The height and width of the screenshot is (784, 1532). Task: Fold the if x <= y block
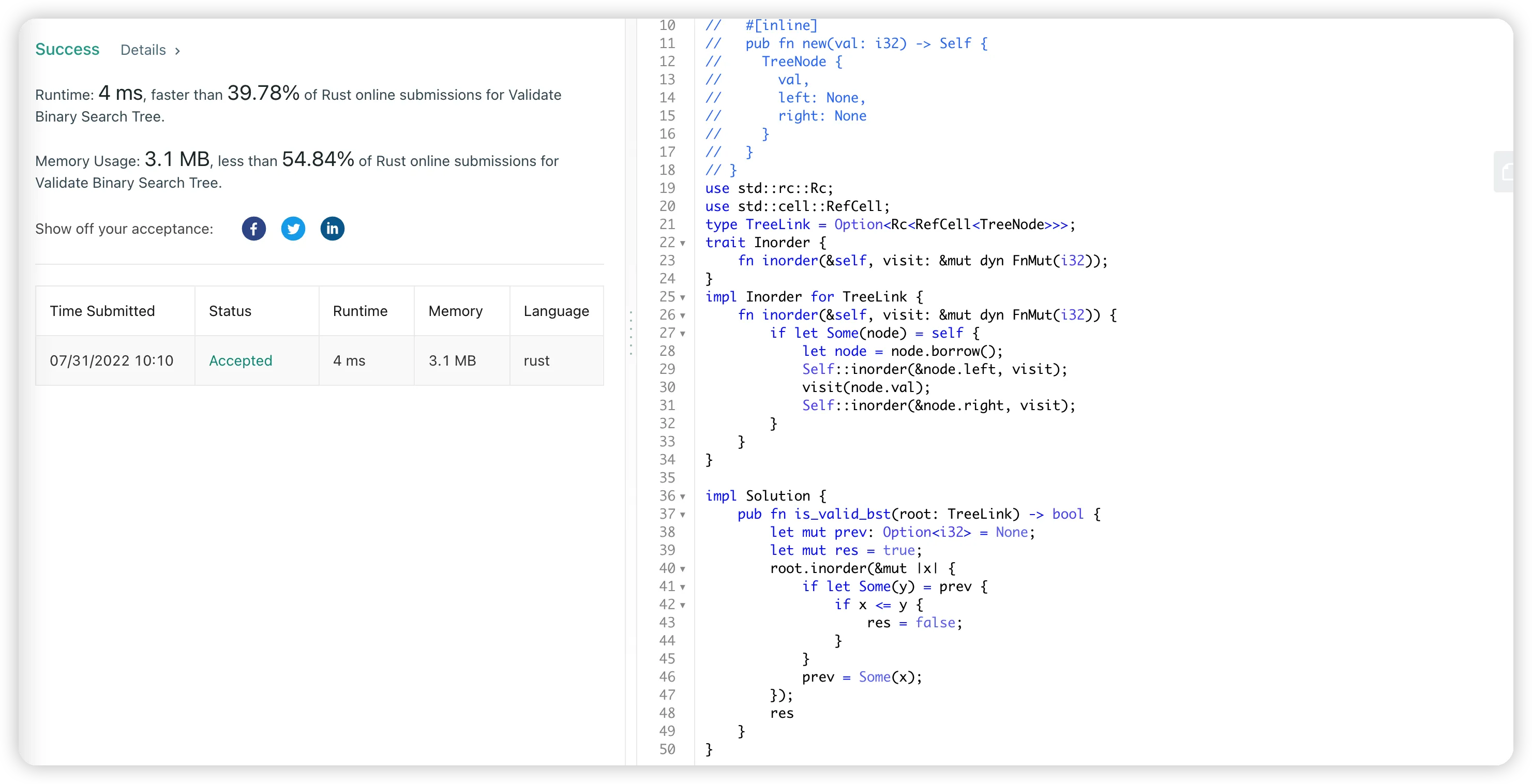682,605
